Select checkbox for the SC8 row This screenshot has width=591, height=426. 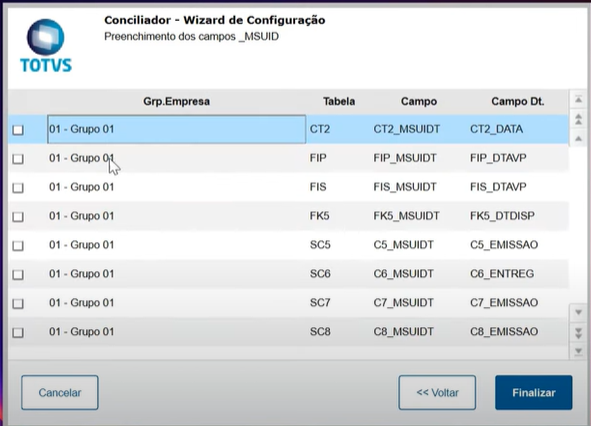click(x=18, y=333)
